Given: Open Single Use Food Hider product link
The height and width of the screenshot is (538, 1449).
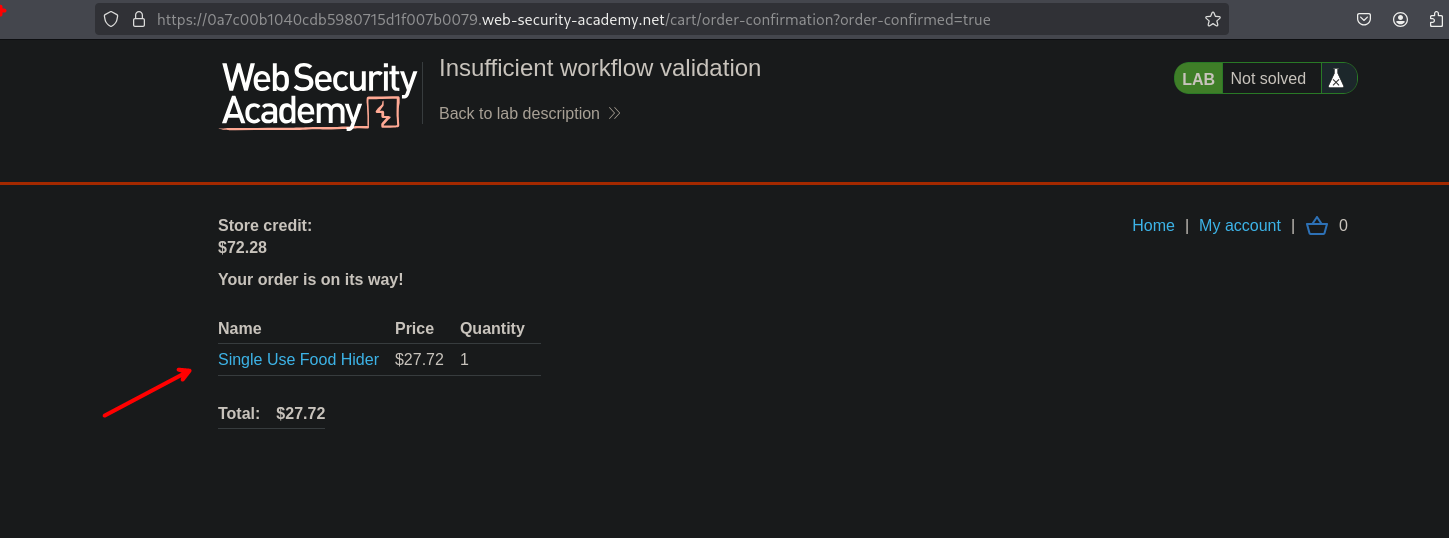Looking at the screenshot, I should 298,360.
